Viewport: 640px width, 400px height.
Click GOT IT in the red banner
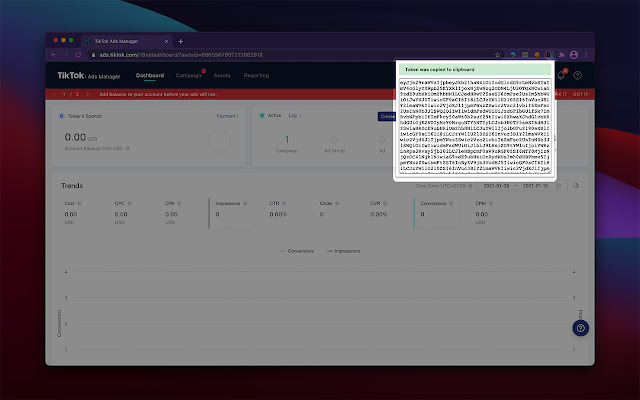point(580,94)
